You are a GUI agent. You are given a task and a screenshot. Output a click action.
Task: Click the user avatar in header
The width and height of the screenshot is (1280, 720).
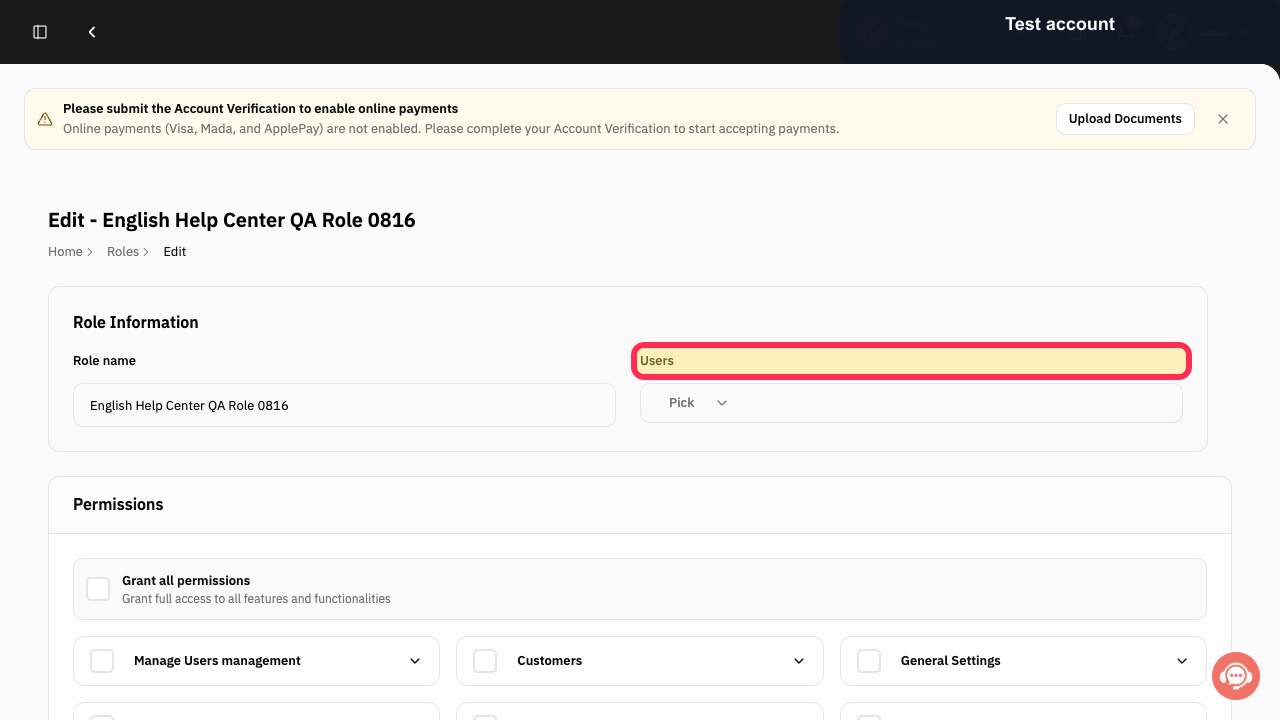(1174, 32)
